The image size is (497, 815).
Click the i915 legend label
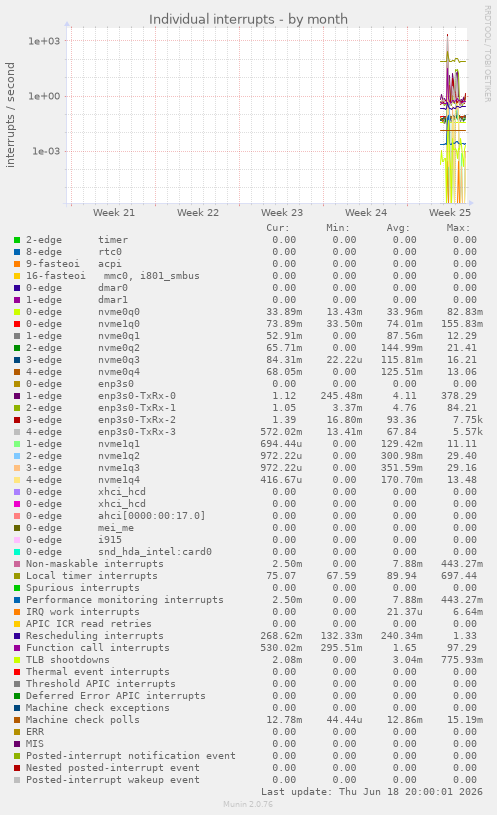110,540
